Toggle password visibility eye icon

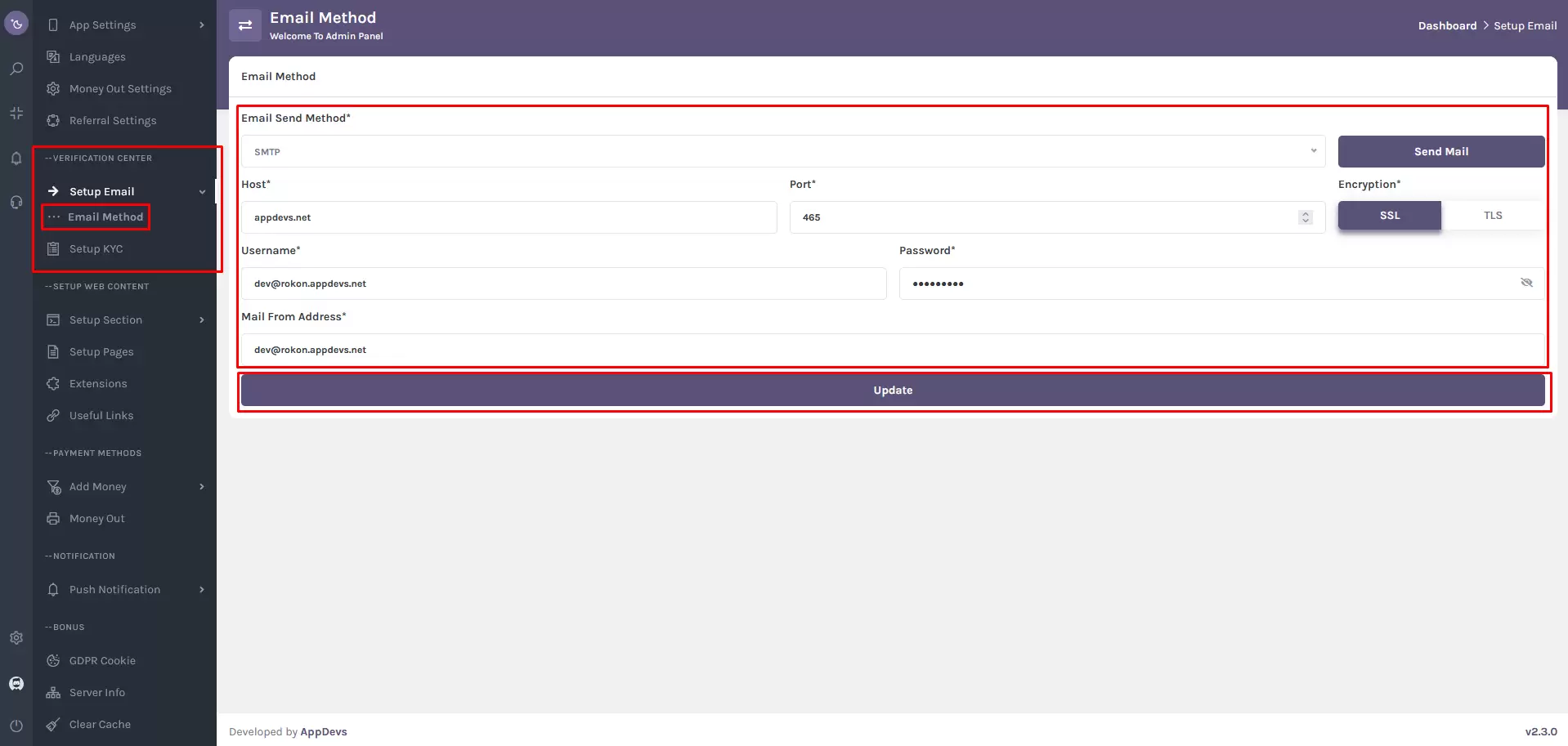click(1526, 283)
